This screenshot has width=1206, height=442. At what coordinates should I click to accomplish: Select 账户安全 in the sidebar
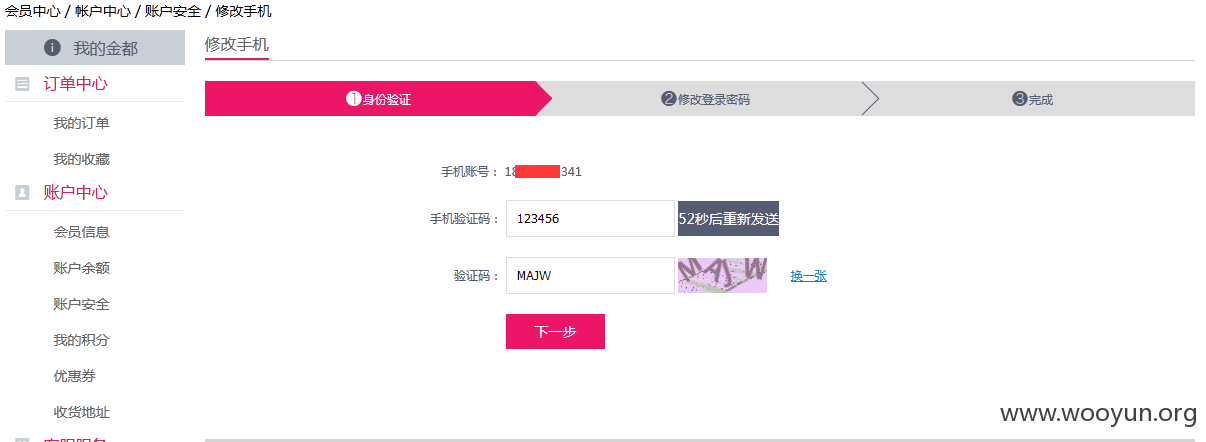point(81,304)
